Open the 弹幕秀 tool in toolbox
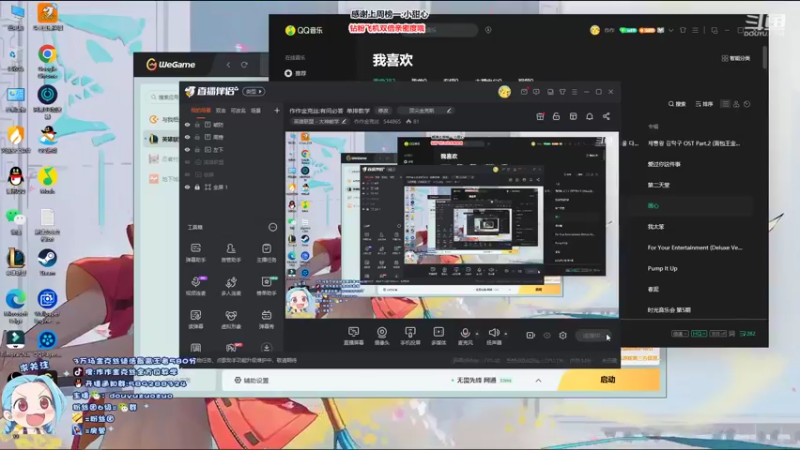The height and width of the screenshot is (450, 800). pyautogui.click(x=266, y=319)
